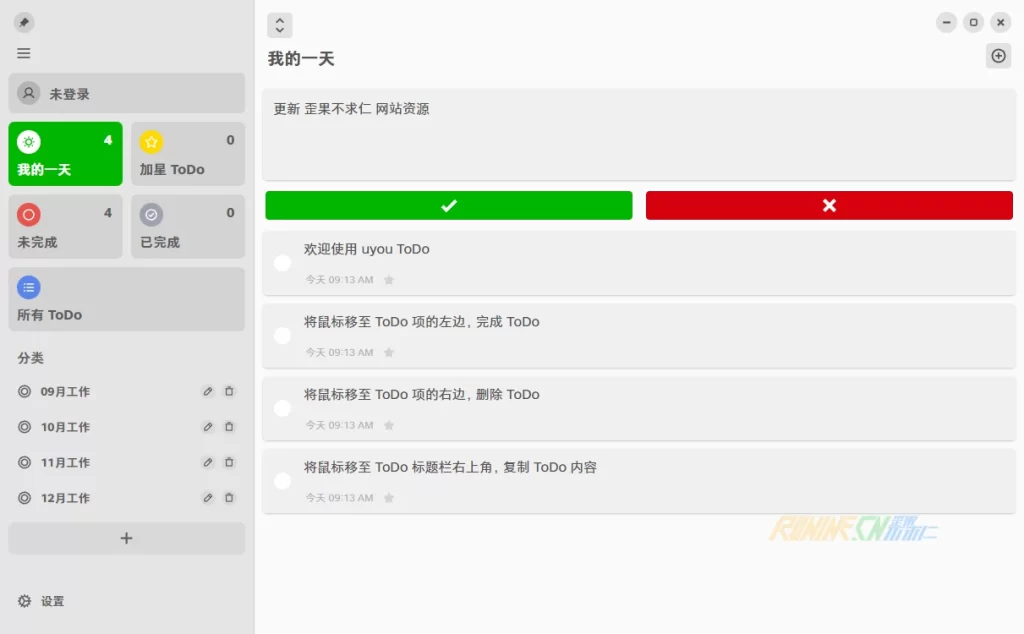
Task: Cancel the new ToDo with red X
Action: 829,205
